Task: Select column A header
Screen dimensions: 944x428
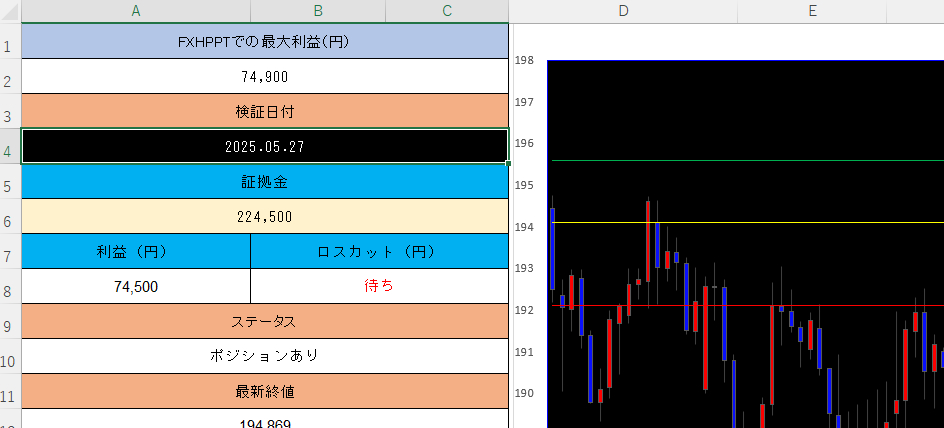Action: tap(135, 11)
